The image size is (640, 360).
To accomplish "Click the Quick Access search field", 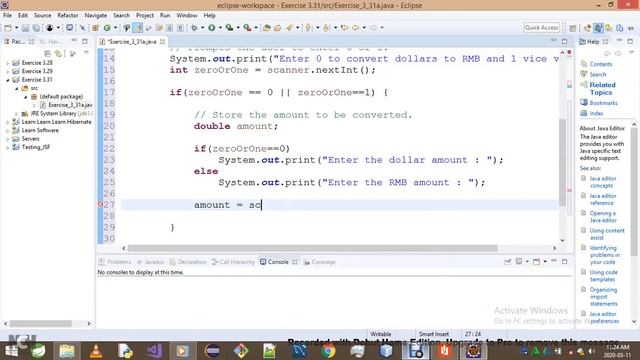I will (541, 27).
